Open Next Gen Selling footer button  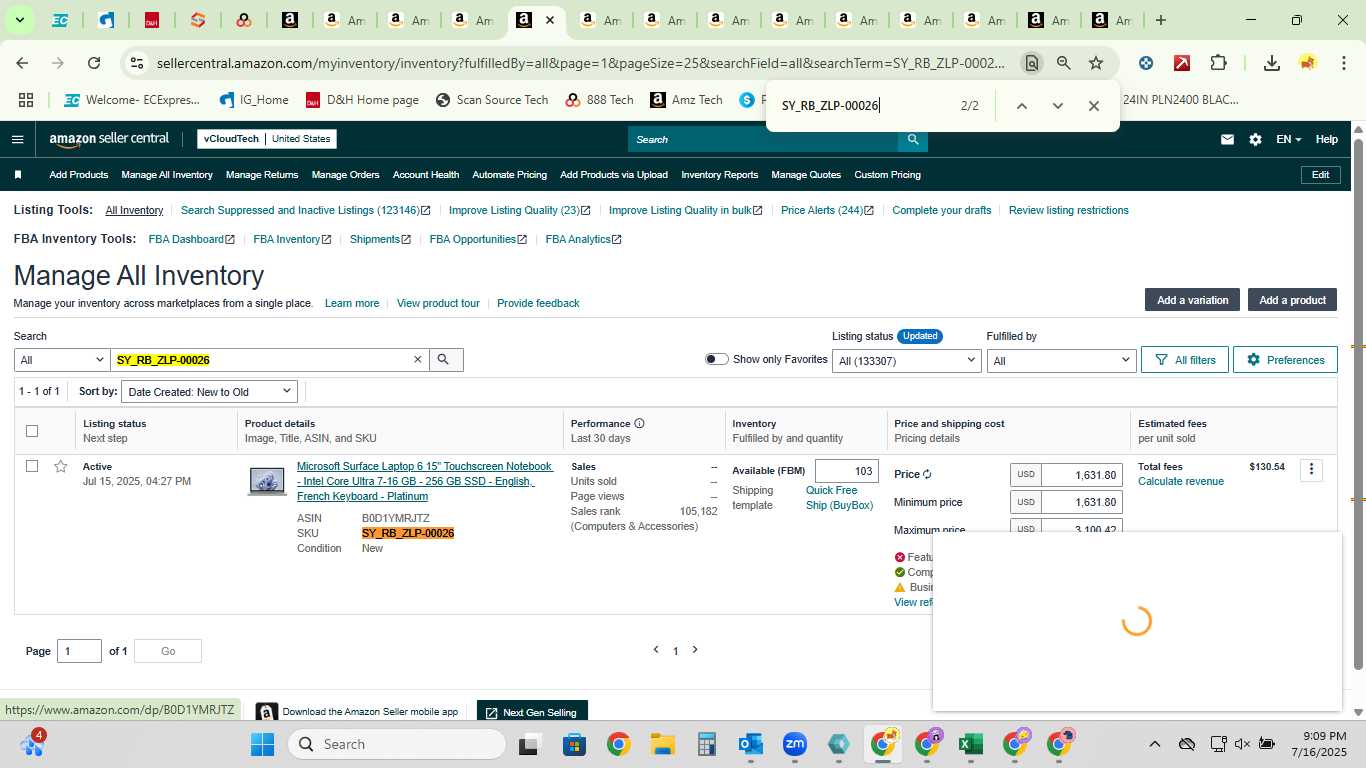[531, 712]
